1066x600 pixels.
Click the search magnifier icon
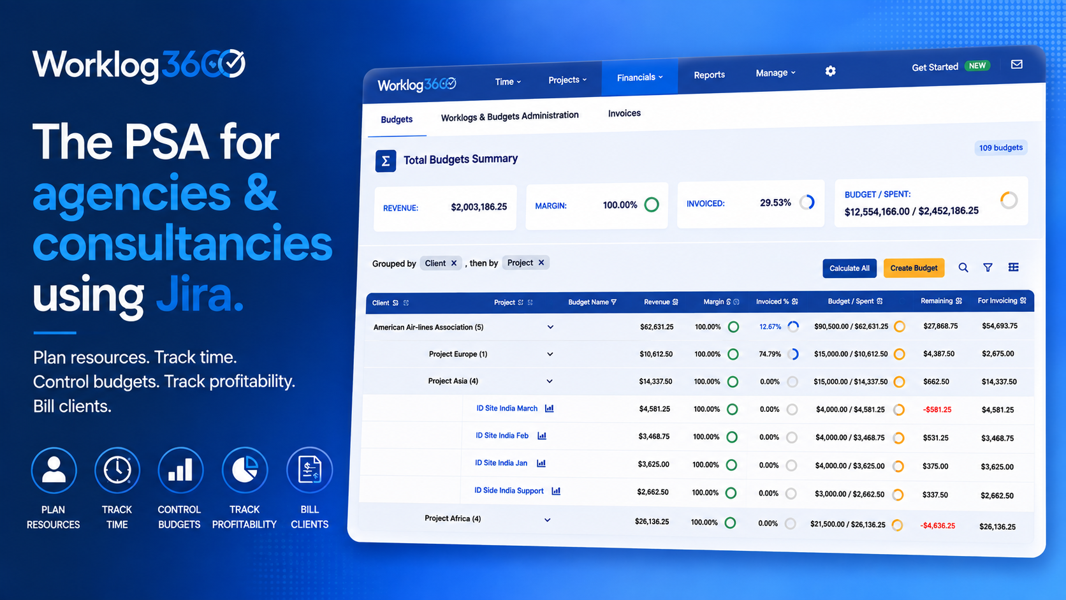click(x=963, y=268)
